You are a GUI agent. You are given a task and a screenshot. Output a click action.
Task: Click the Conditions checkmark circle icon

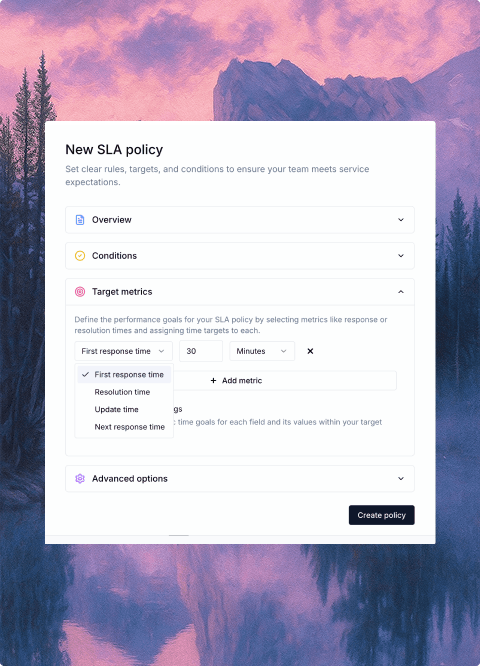(x=80, y=256)
